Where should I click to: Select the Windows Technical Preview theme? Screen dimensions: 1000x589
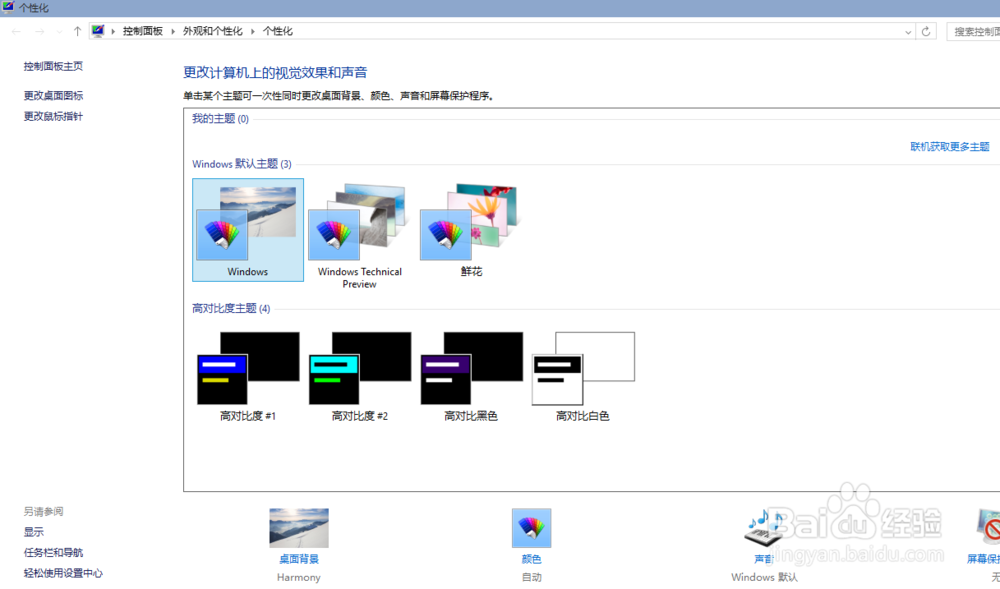(x=360, y=235)
